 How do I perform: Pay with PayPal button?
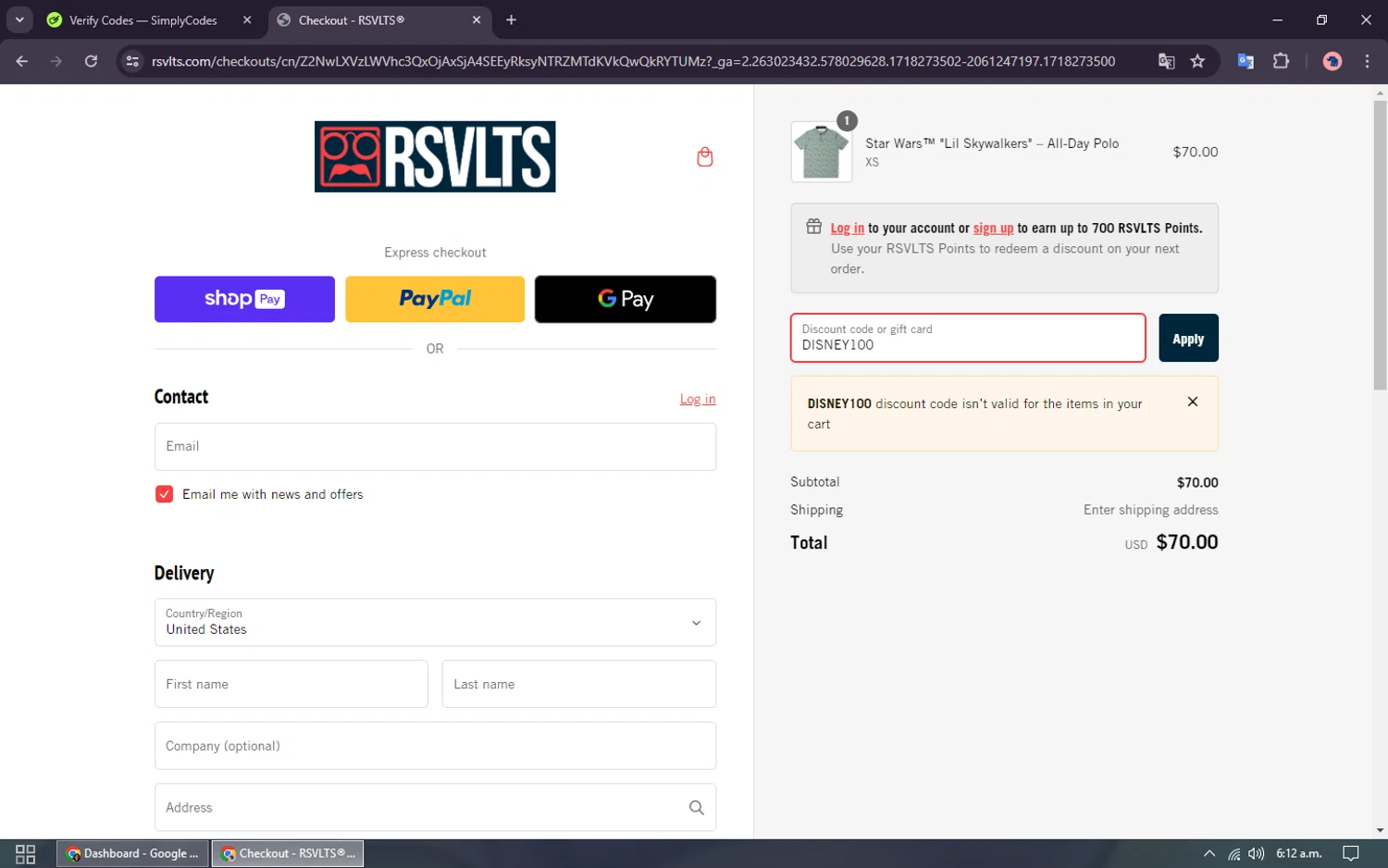pos(435,299)
